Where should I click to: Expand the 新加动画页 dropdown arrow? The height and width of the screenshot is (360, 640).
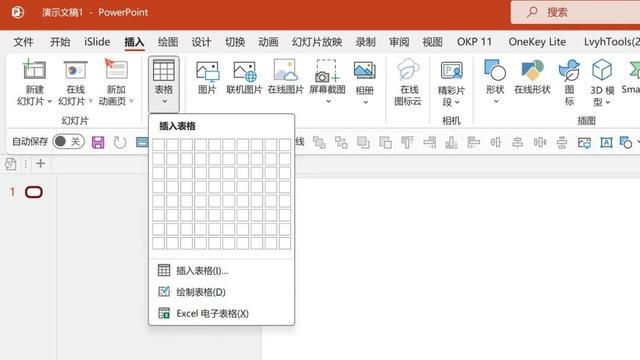[x=131, y=101]
